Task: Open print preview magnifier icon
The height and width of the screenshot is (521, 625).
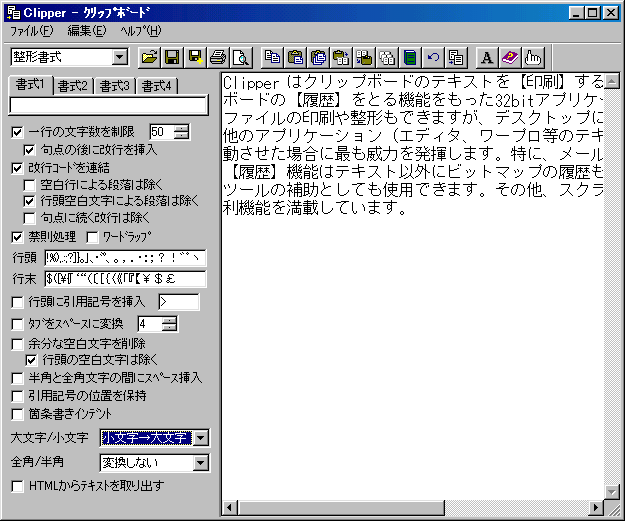Action: pos(241,58)
